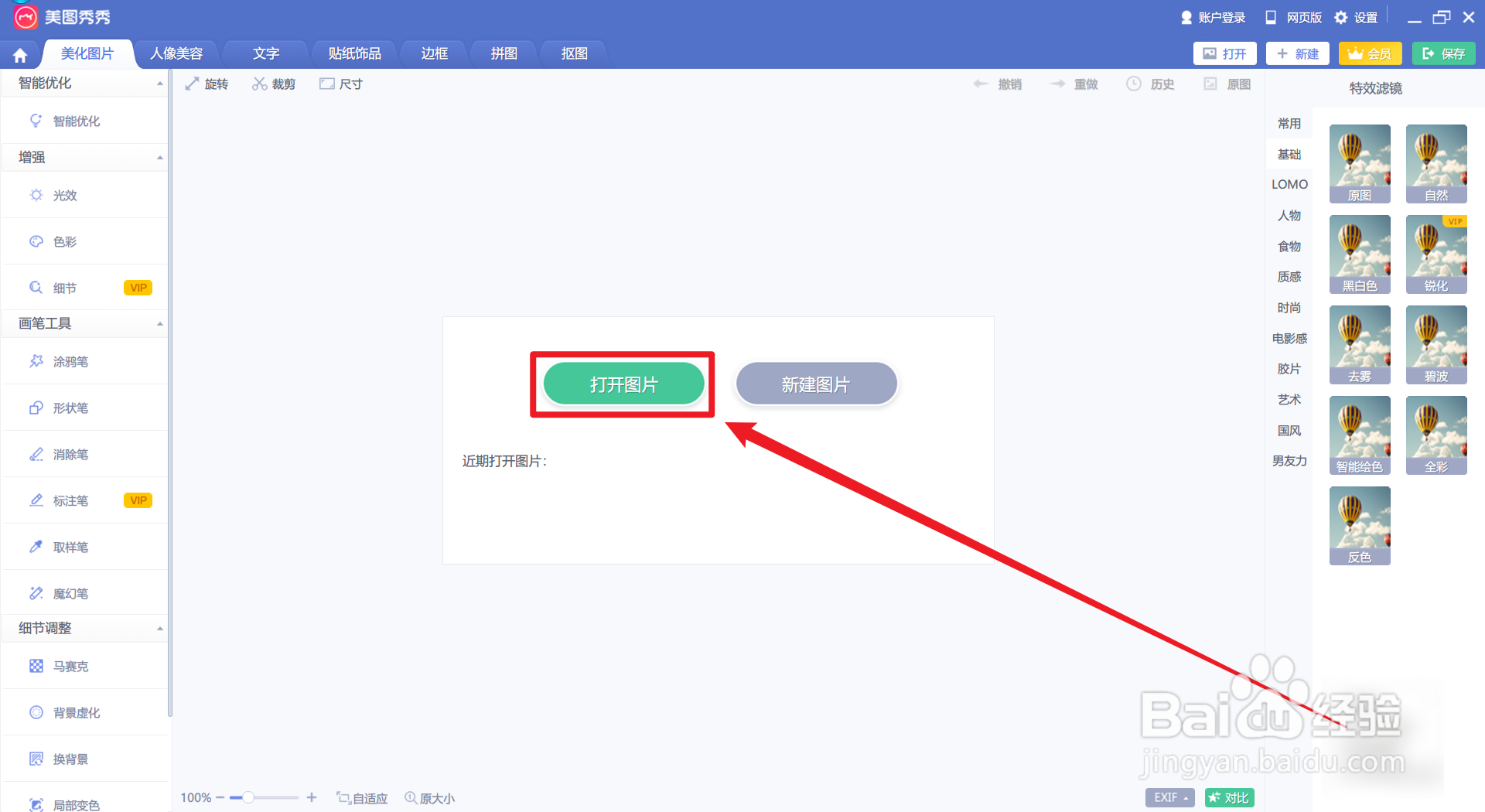The height and width of the screenshot is (812, 1485).
Task: Apply the 黑白色 filter thumbnail
Action: [1360, 254]
